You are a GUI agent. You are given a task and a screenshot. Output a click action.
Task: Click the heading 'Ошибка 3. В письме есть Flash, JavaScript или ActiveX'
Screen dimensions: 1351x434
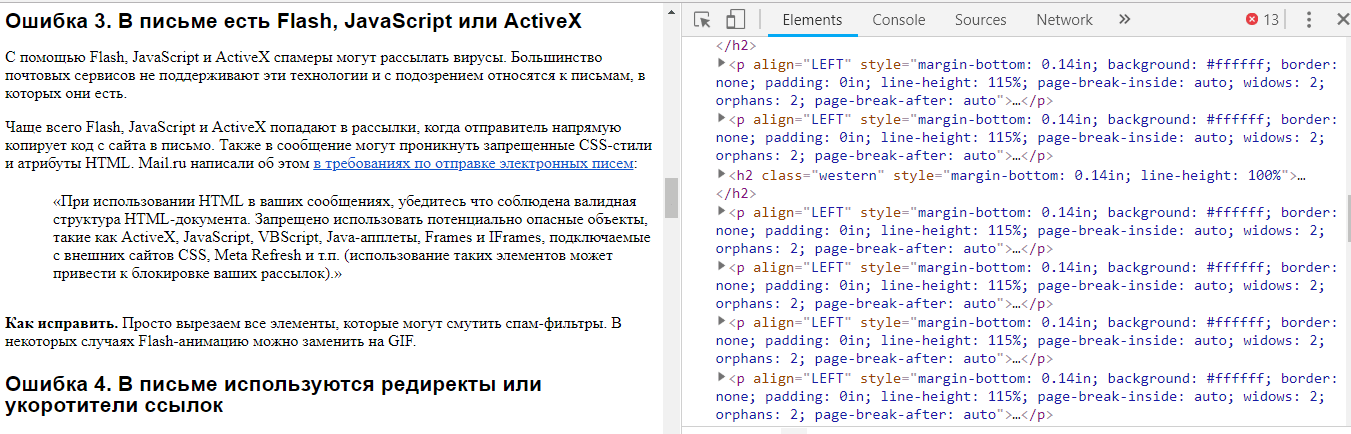coord(293,20)
